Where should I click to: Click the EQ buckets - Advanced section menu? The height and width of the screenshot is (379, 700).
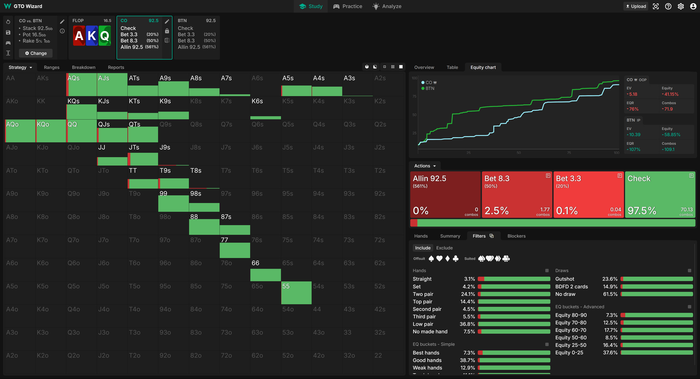690,307
